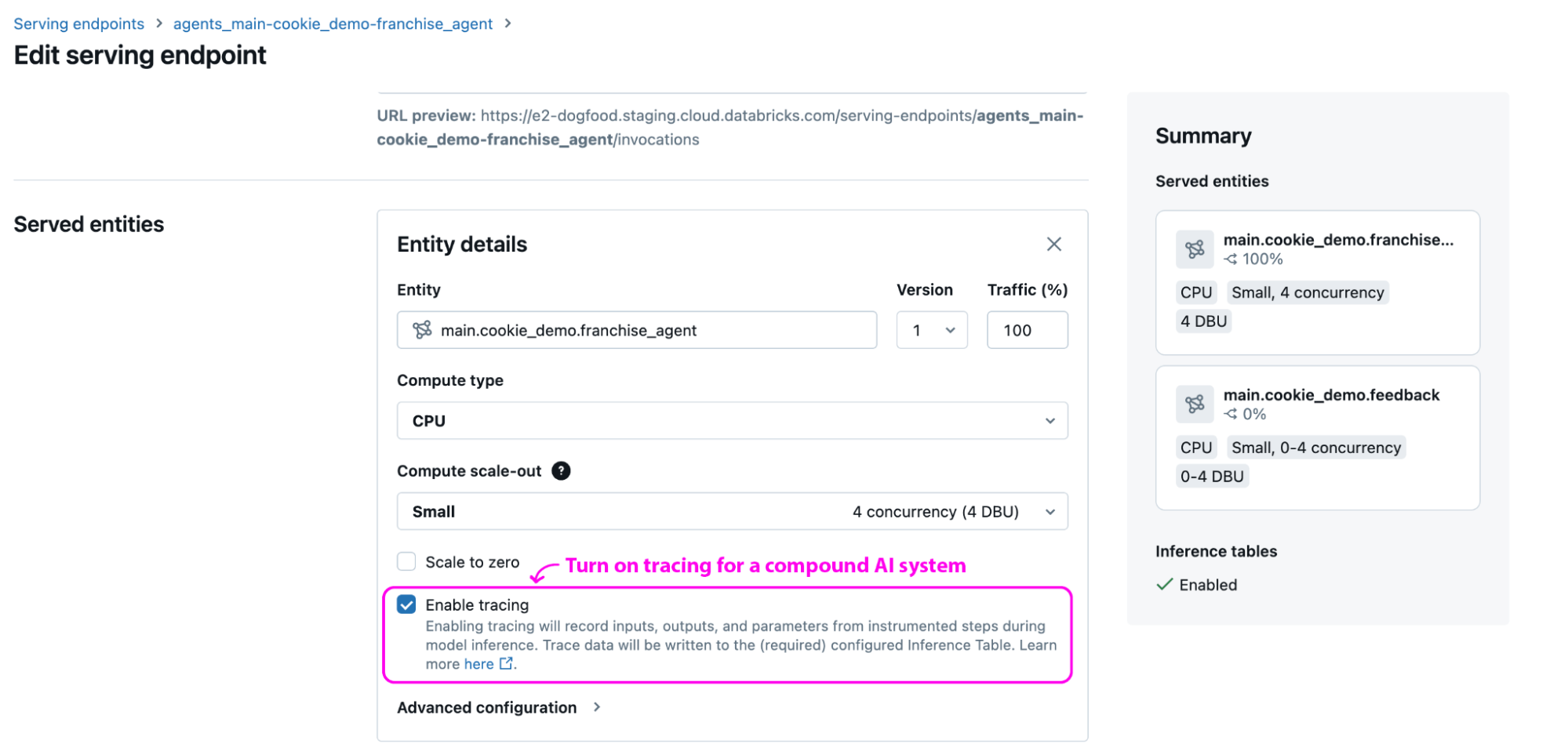The height and width of the screenshot is (751, 1568).
Task: Click the external link icon beside 'here'
Action: tap(507, 664)
